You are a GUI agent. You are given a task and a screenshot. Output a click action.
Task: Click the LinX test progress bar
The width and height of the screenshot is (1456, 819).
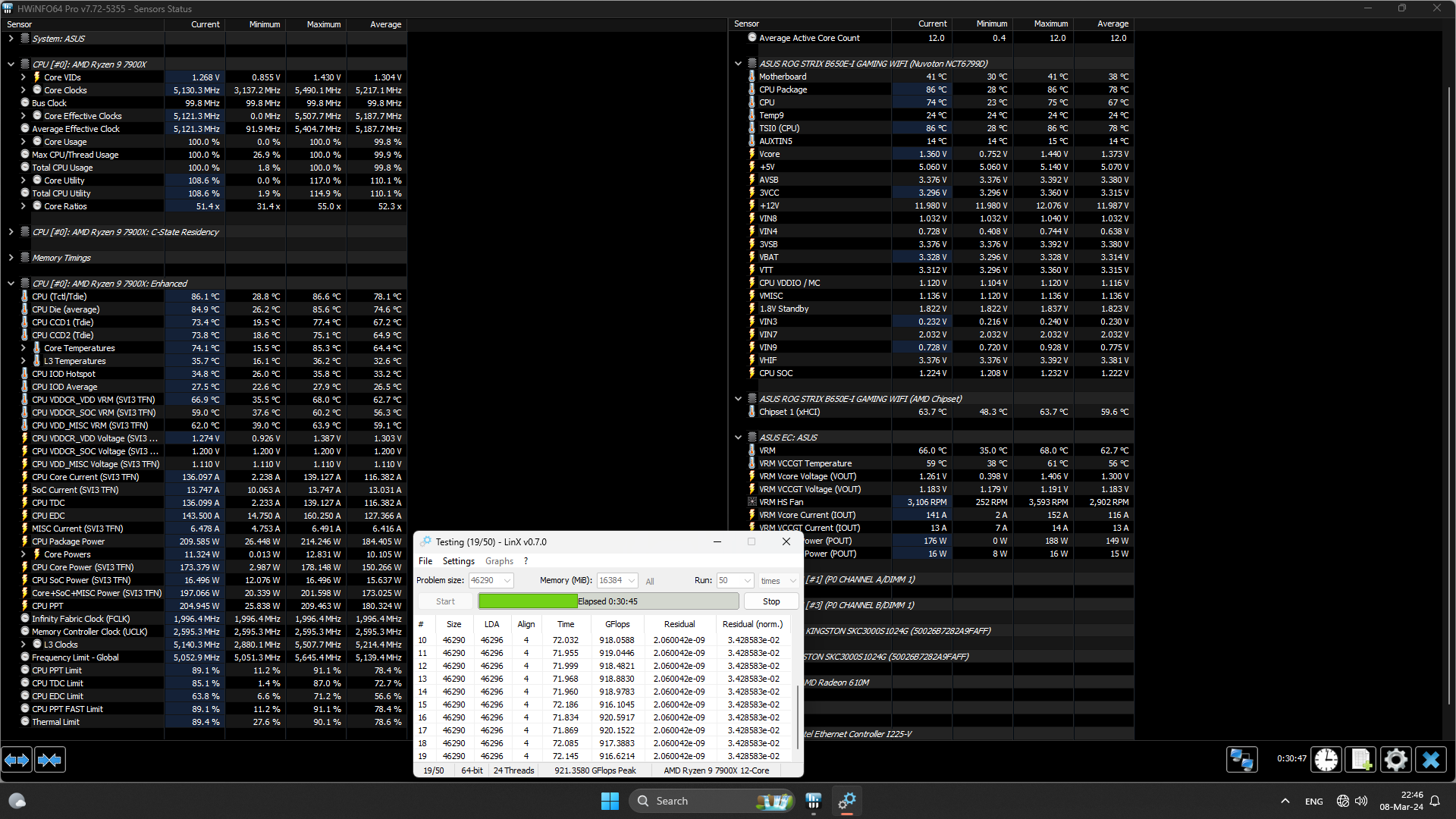(x=608, y=601)
